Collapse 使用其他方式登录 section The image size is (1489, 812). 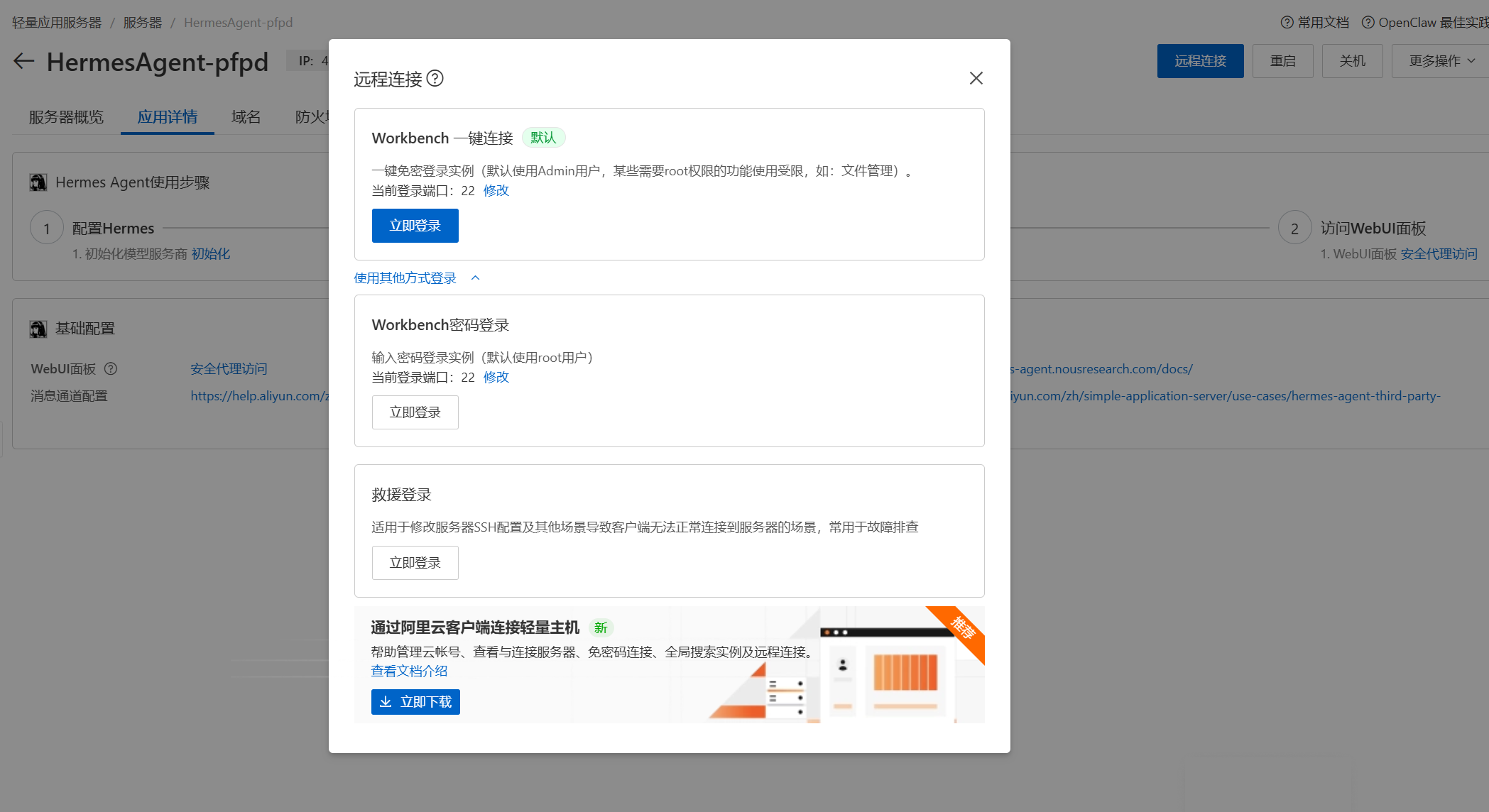coord(418,278)
